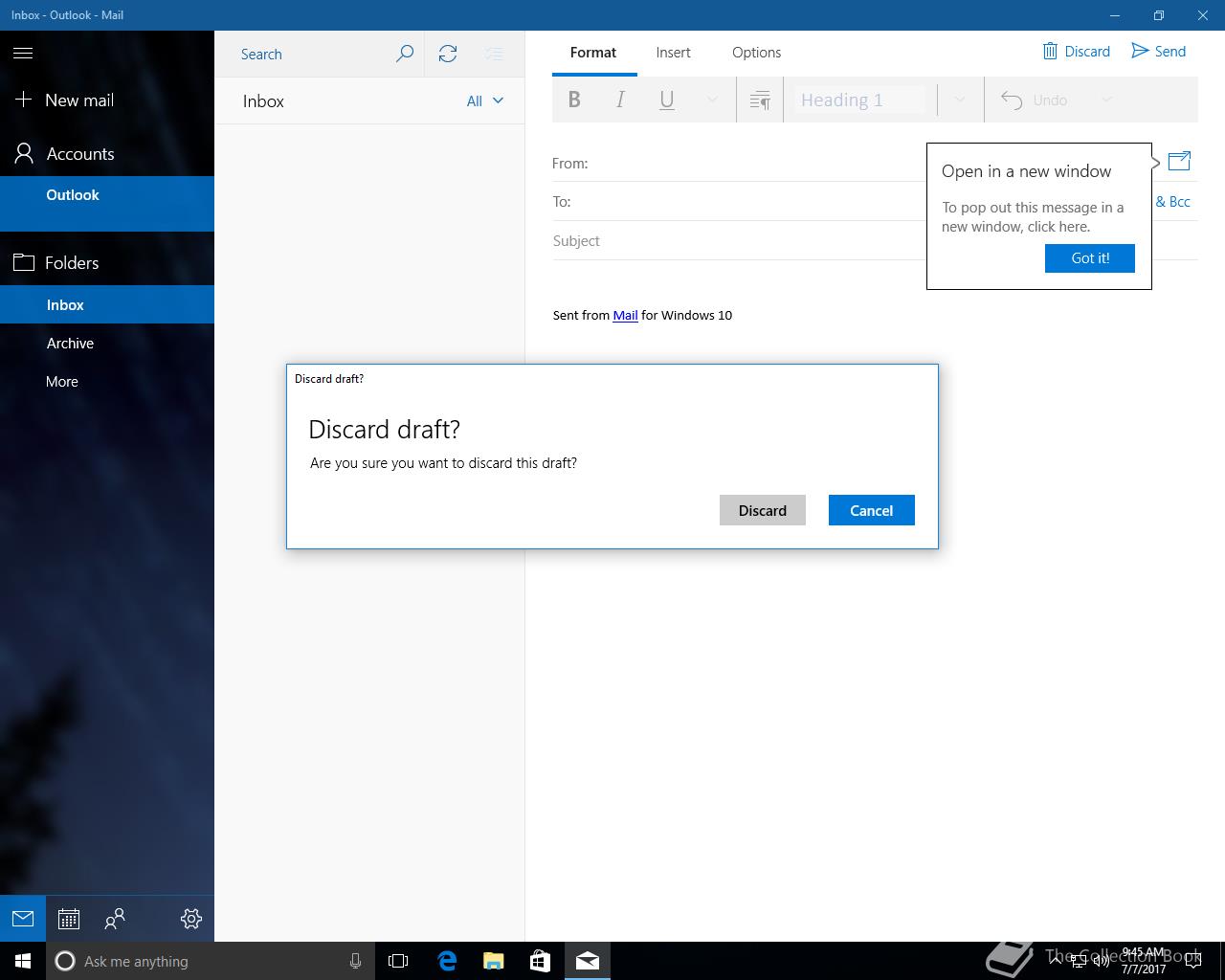This screenshot has width=1225, height=980.
Task: Open Calendar from bottom bar
Action: coord(69,919)
